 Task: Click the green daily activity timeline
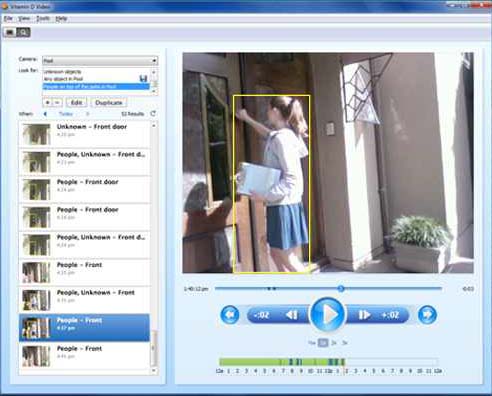pyautogui.click(x=282, y=362)
